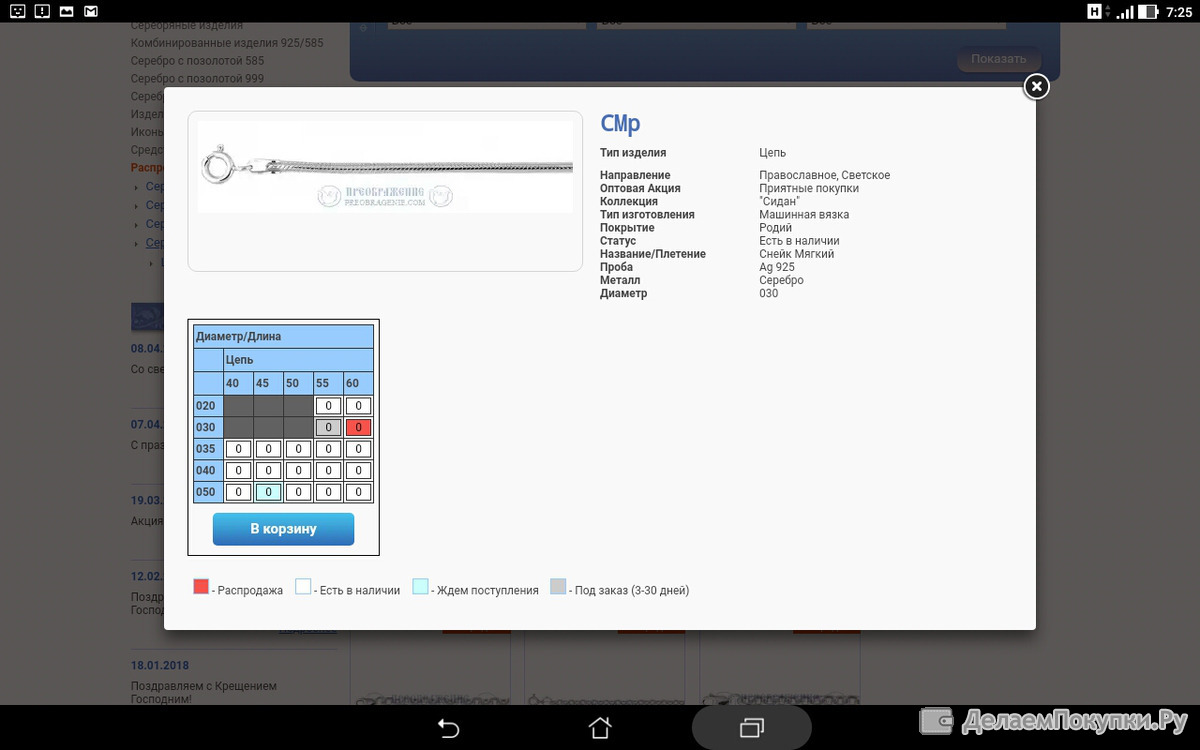Click the cyan «Ждем поступления» legend swatch
This screenshot has width=1200, height=750.
point(421,587)
